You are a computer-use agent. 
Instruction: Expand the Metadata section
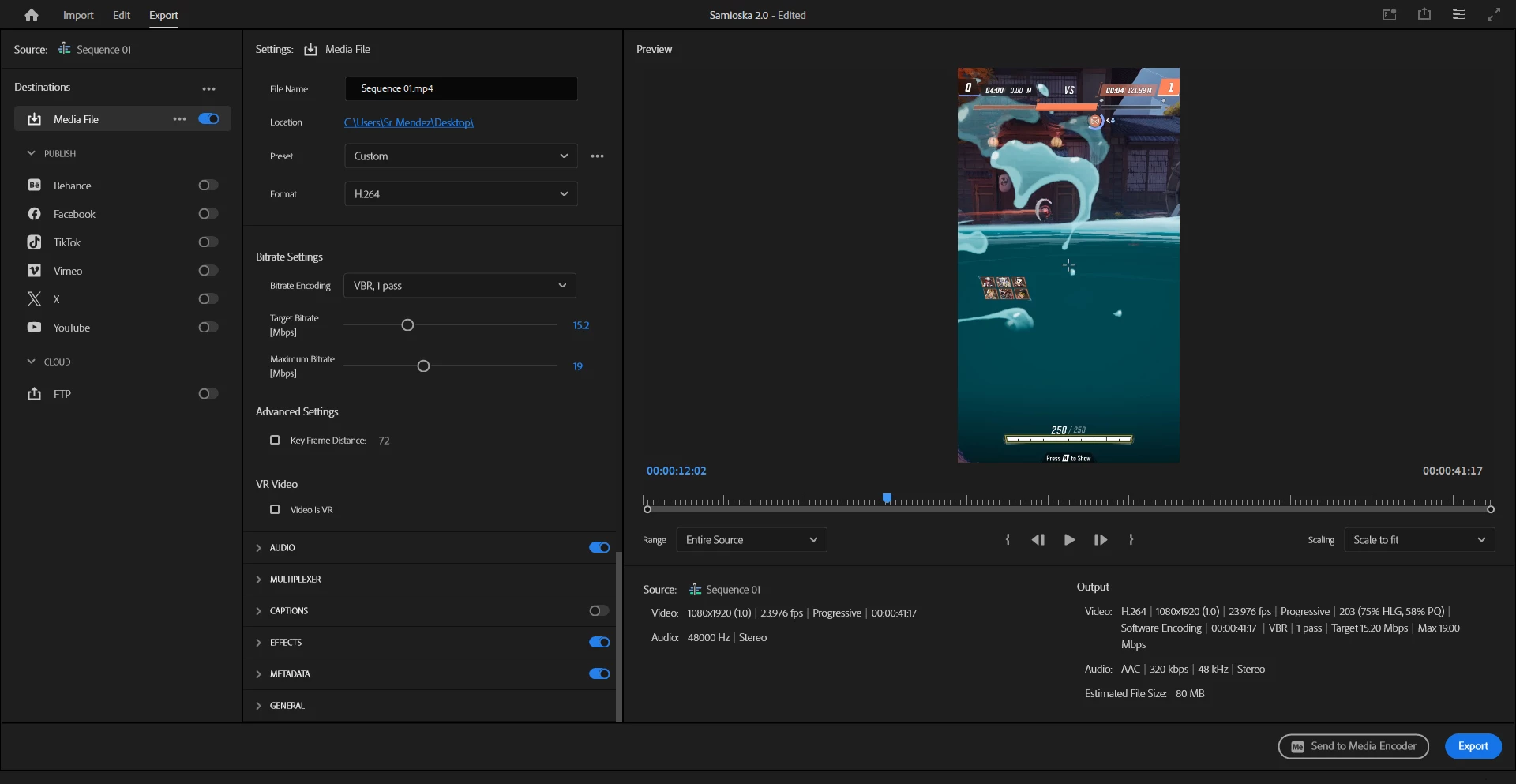(x=258, y=674)
